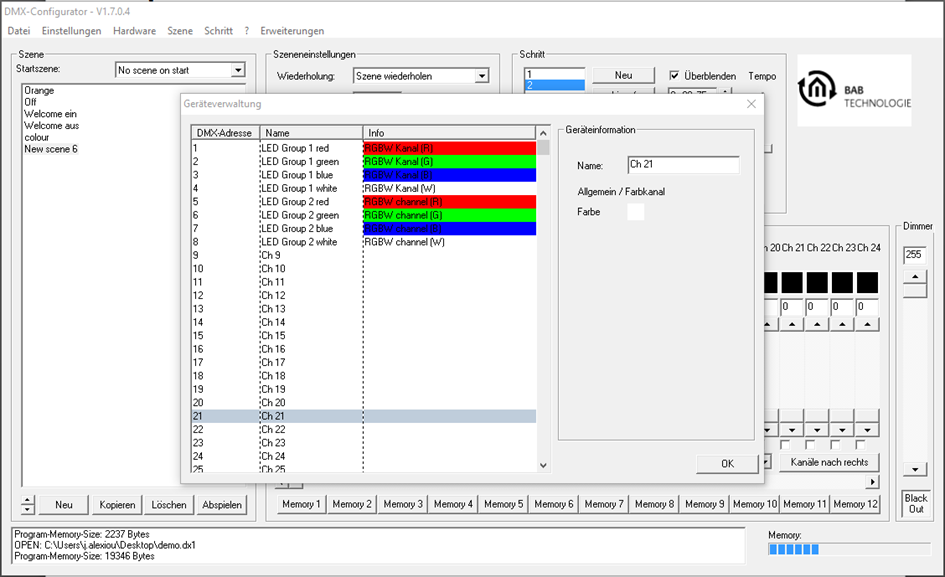This screenshot has height=577, width=945.
Task: Click the Name field containing Ch 21
Action: coord(683,165)
